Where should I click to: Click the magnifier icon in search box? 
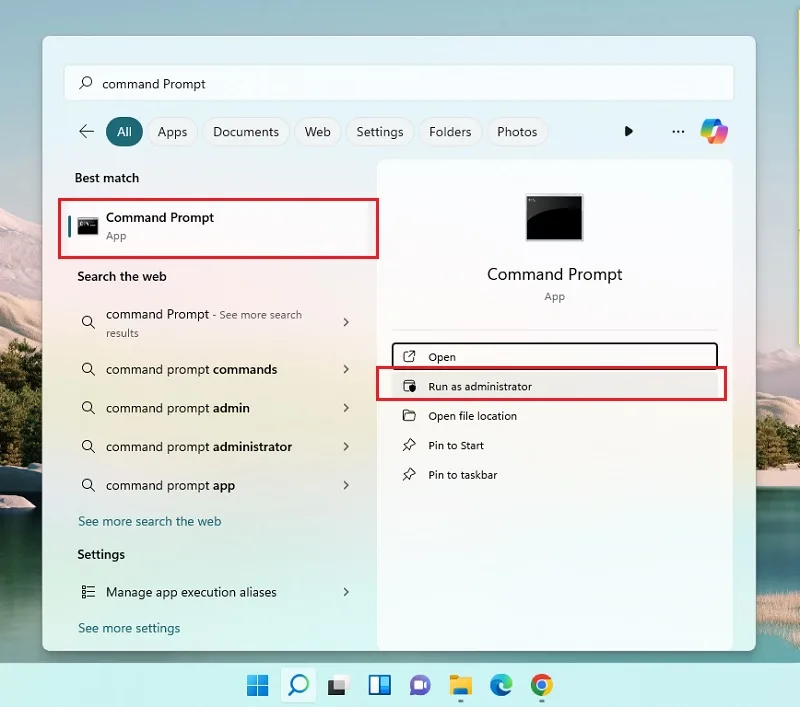point(86,83)
